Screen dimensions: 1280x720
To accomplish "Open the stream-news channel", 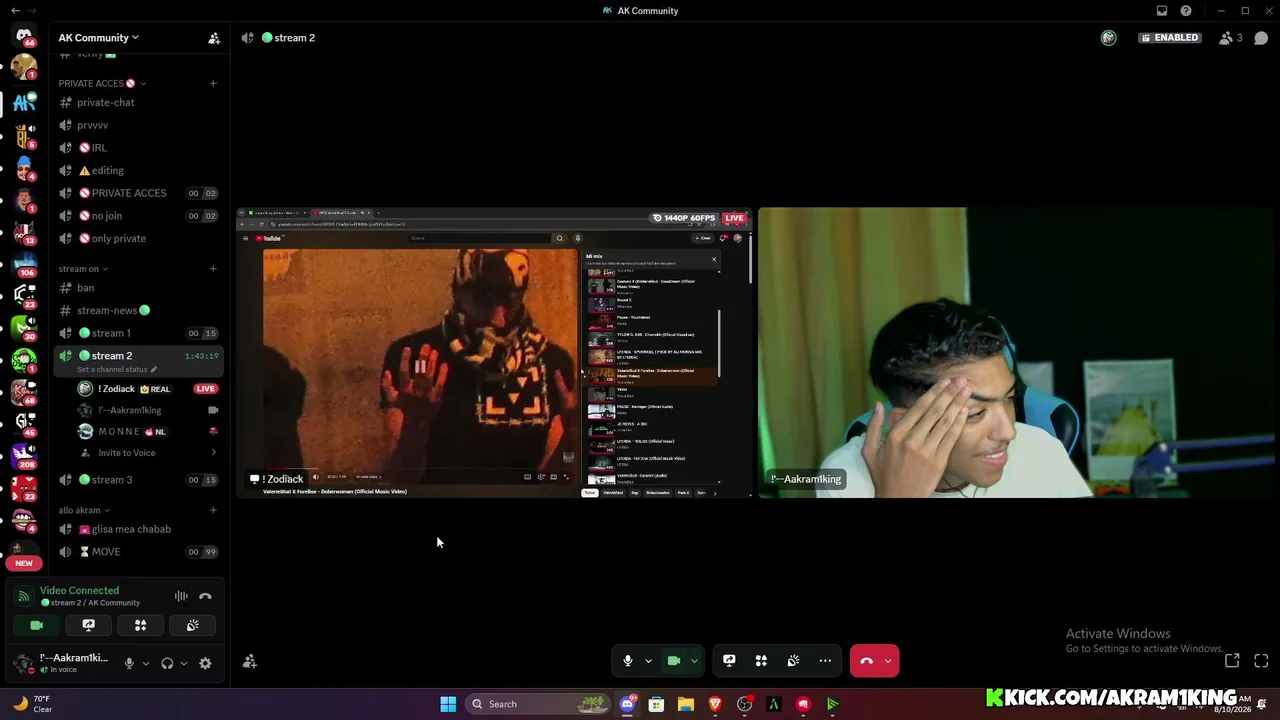I will point(138,310).
